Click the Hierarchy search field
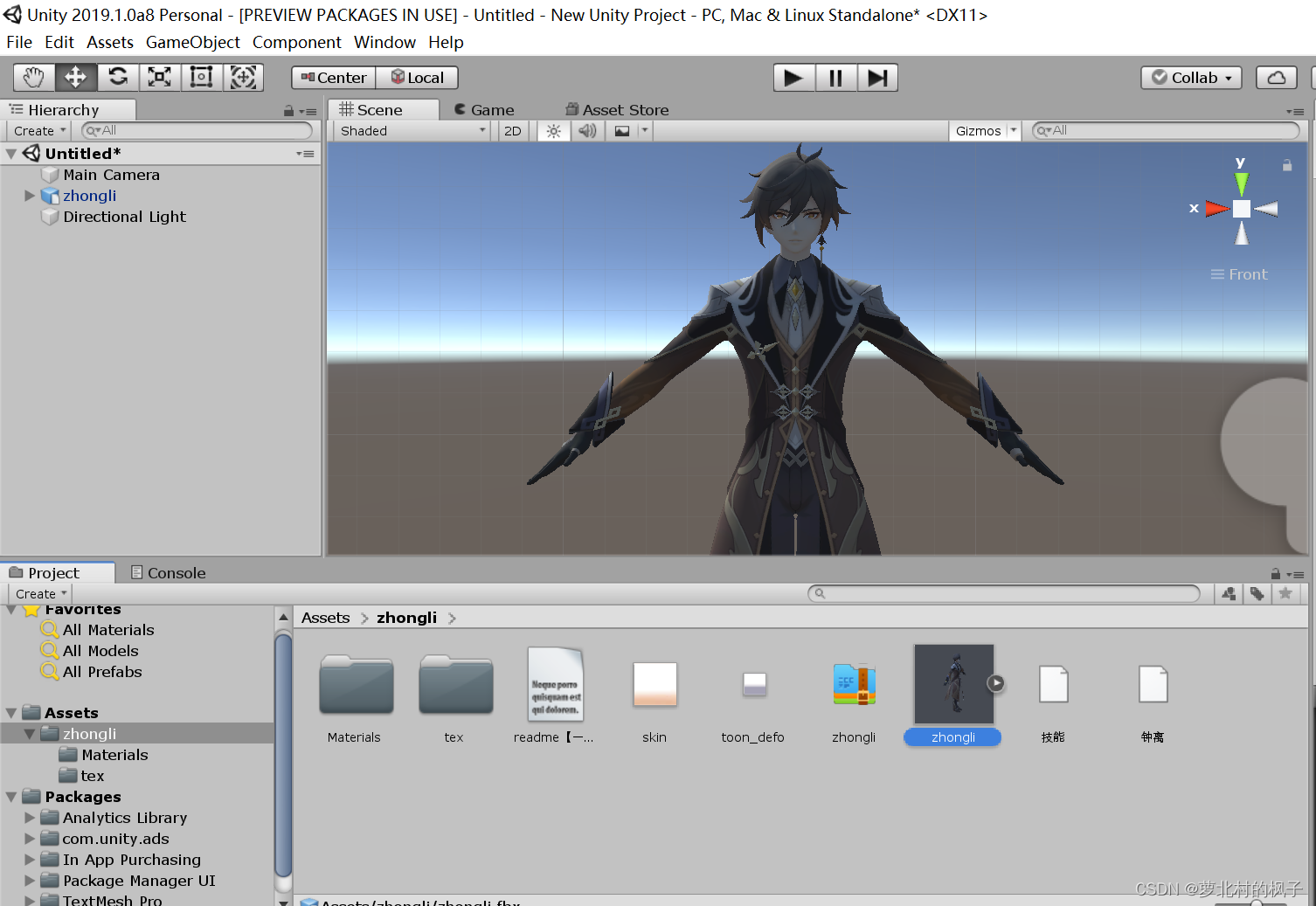 tap(197, 130)
